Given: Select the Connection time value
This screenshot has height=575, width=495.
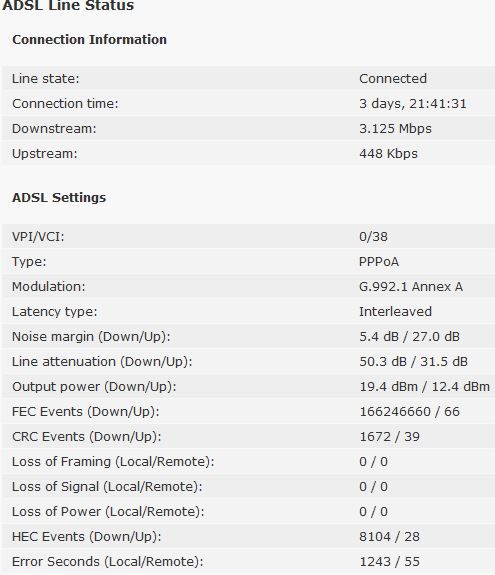Looking at the screenshot, I should coord(413,104).
